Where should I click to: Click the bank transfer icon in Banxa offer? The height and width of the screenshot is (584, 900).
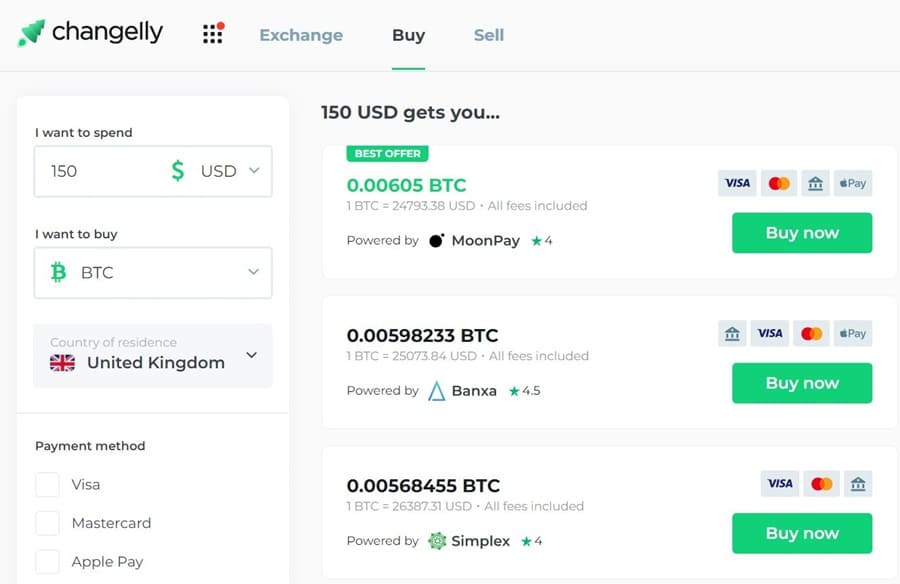732,333
